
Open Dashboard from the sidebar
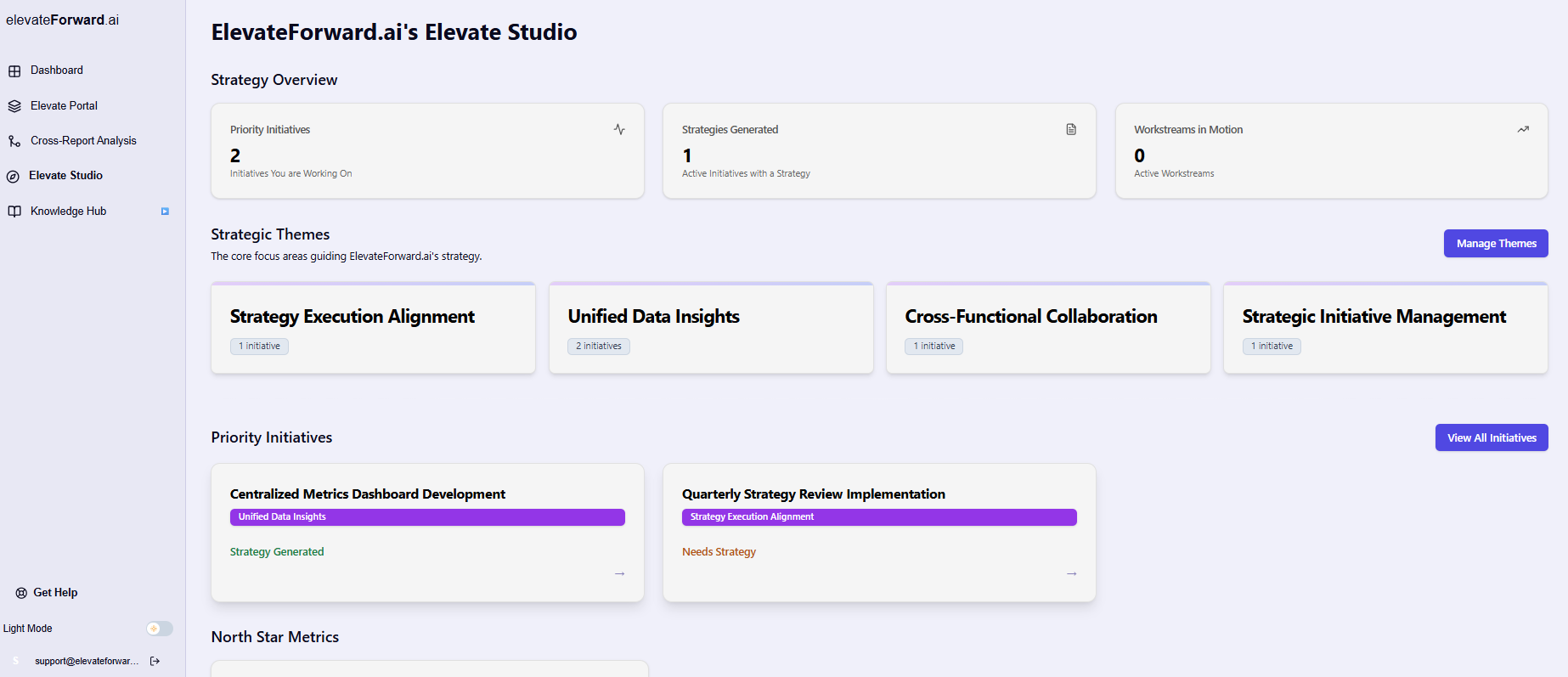(x=57, y=71)
